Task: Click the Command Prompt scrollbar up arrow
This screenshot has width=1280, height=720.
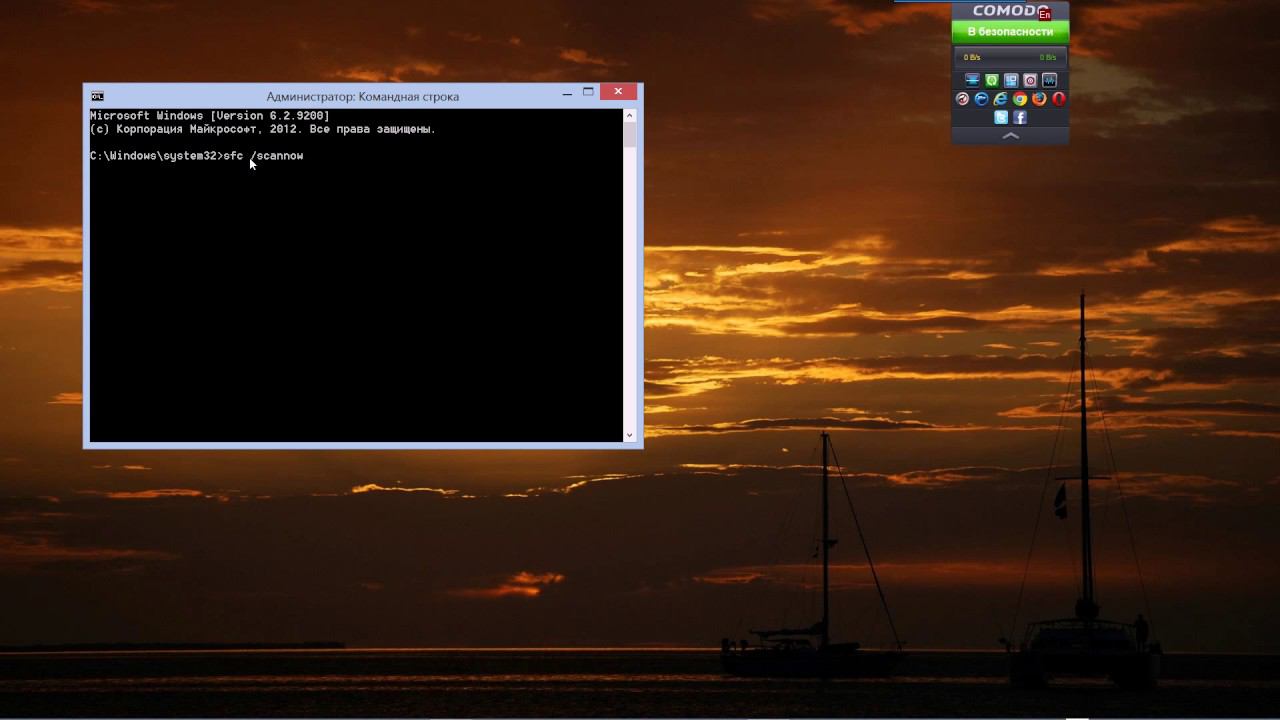Action: click(x=630, y=115)
